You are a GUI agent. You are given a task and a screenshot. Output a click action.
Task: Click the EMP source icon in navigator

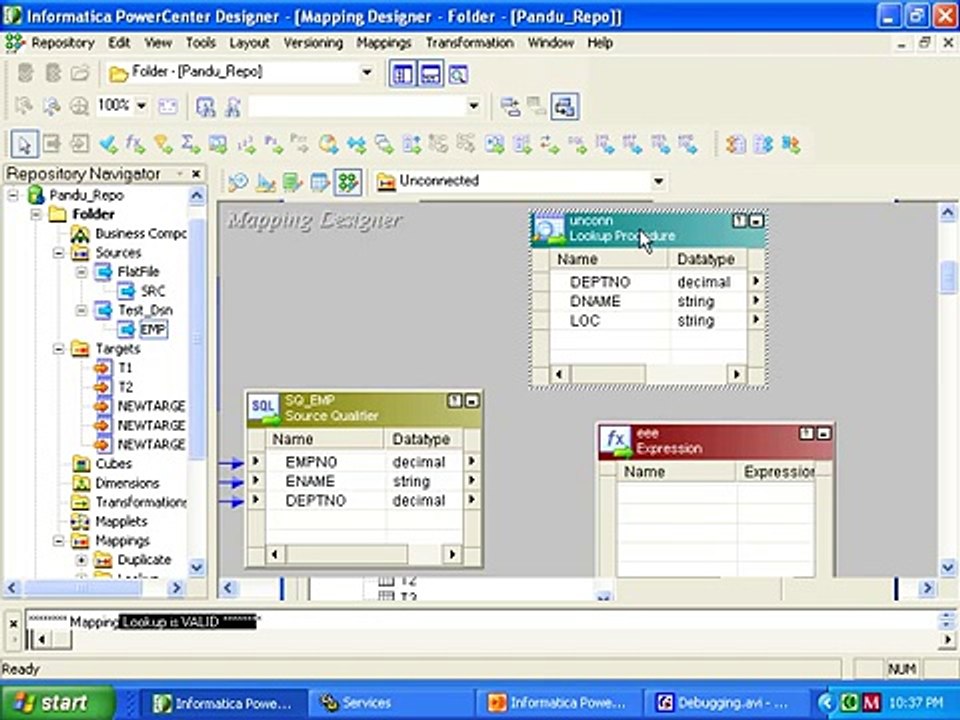tap(126, 329)
